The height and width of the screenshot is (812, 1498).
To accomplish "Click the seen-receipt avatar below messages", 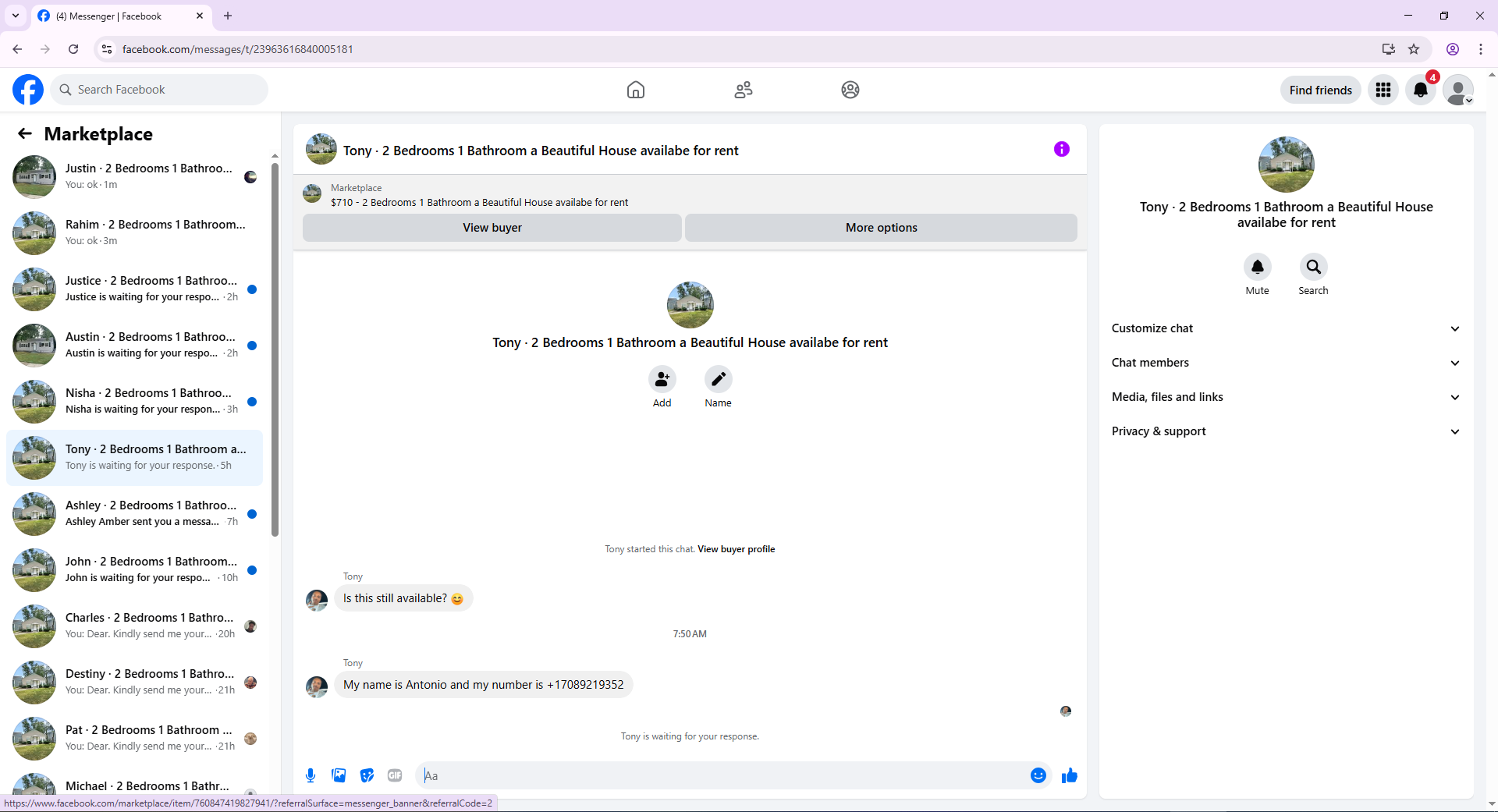I will 1066,711.
